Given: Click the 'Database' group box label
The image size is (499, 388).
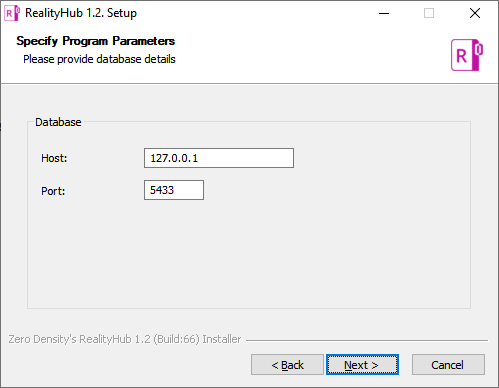Looking at the screenshot, I should (58, 122).
